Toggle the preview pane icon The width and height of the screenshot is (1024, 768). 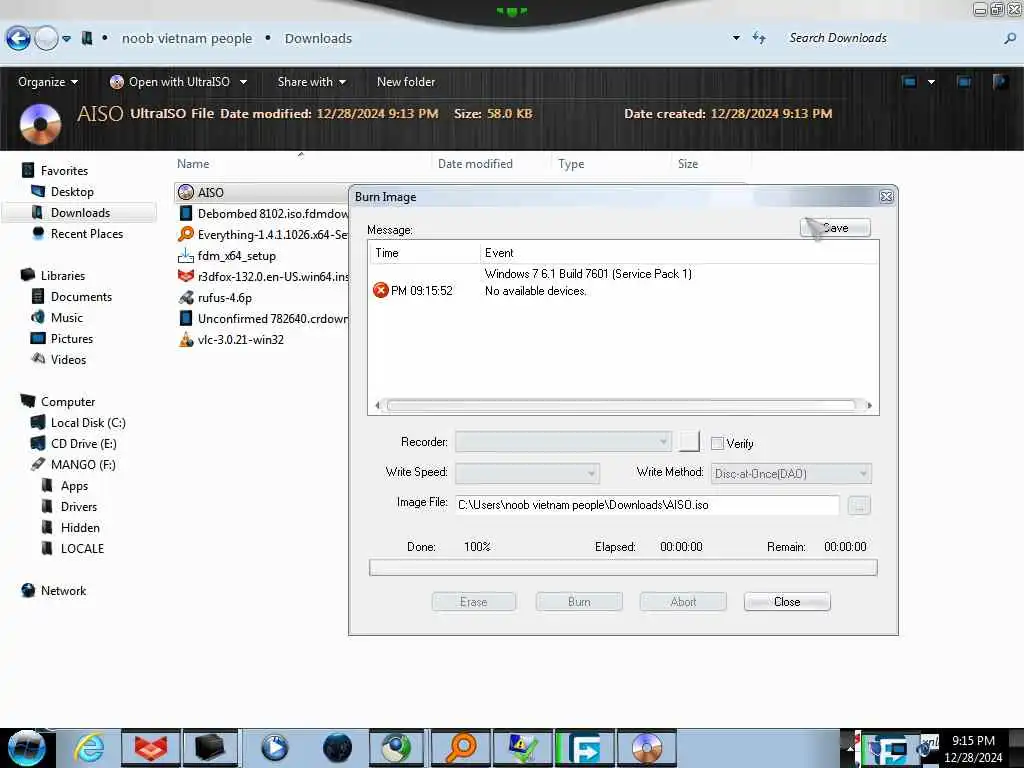point(963,82)
